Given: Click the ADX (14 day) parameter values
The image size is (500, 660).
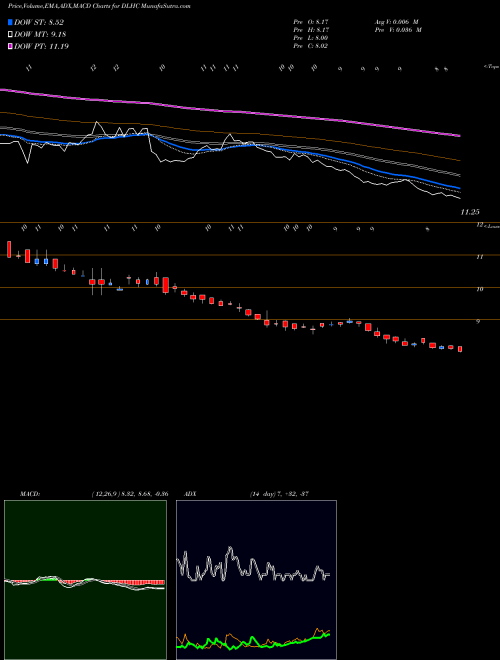Looking at the screenshot, I should 279,494.
